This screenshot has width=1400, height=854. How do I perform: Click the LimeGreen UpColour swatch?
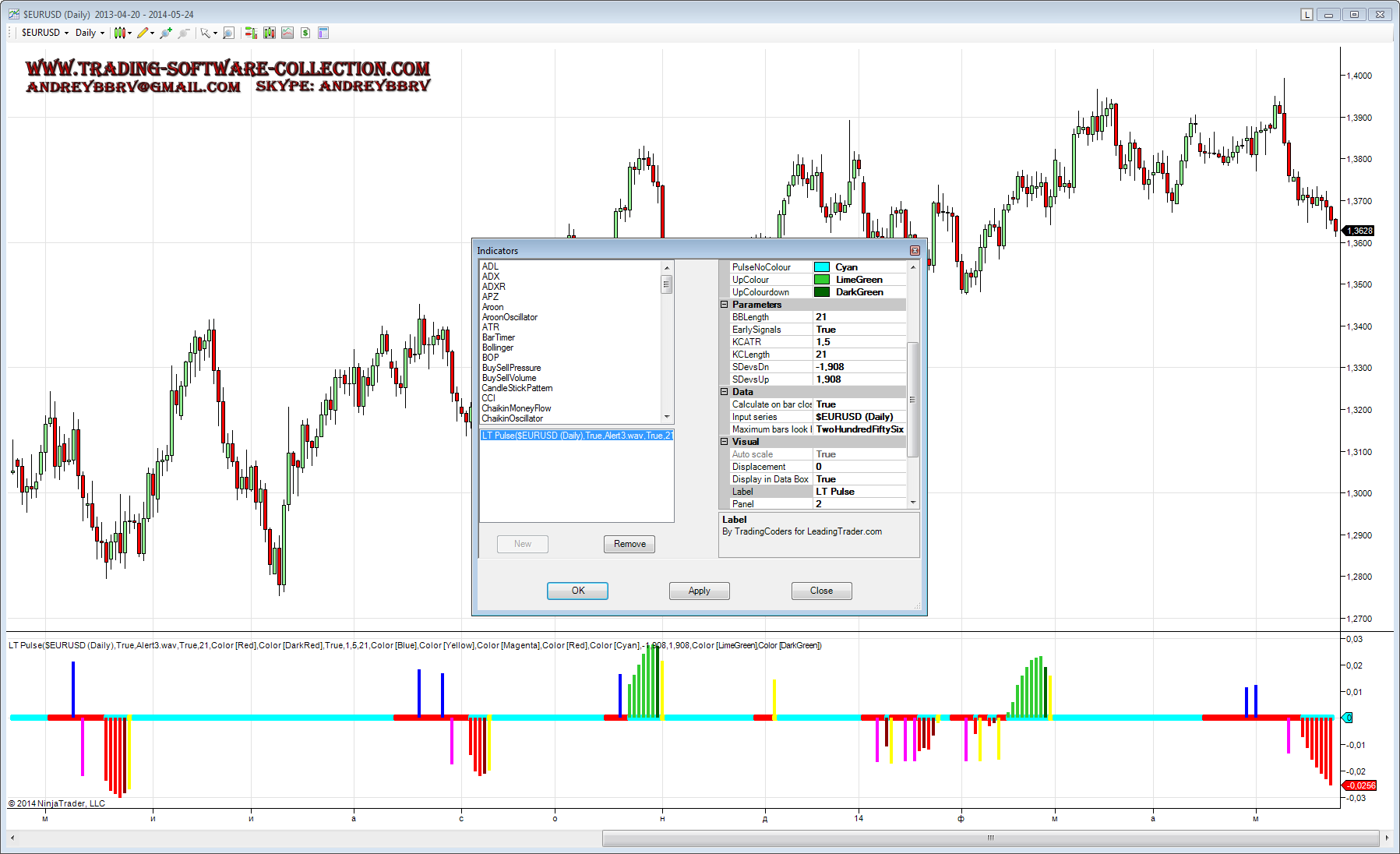[x=822, y=280]
